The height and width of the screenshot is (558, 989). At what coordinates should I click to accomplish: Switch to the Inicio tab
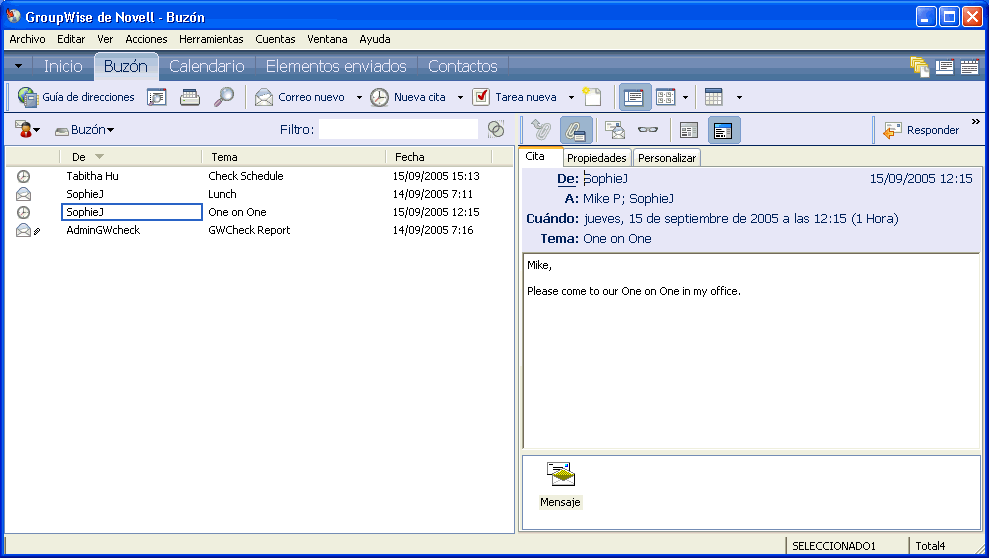pyautogui.click(x=63, y=66)
